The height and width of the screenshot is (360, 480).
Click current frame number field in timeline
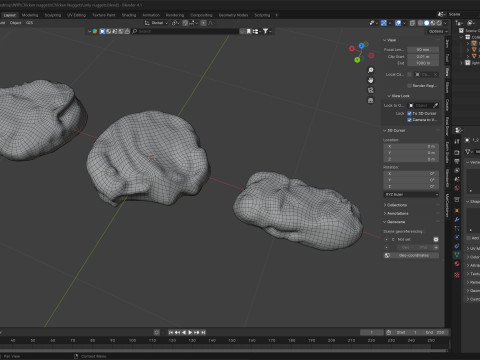(x=372, y=332)
